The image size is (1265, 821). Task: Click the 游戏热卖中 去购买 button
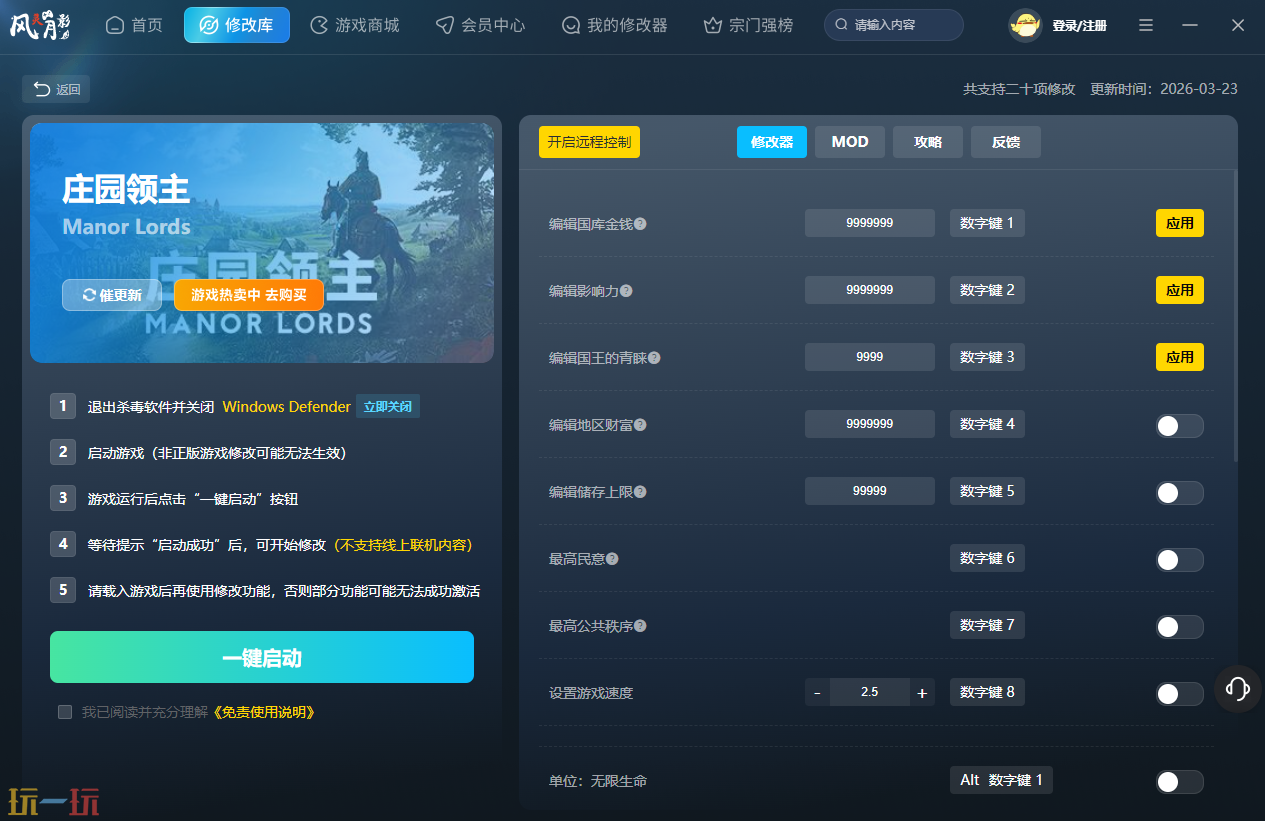pyautogui.click(x=249, y=295)
